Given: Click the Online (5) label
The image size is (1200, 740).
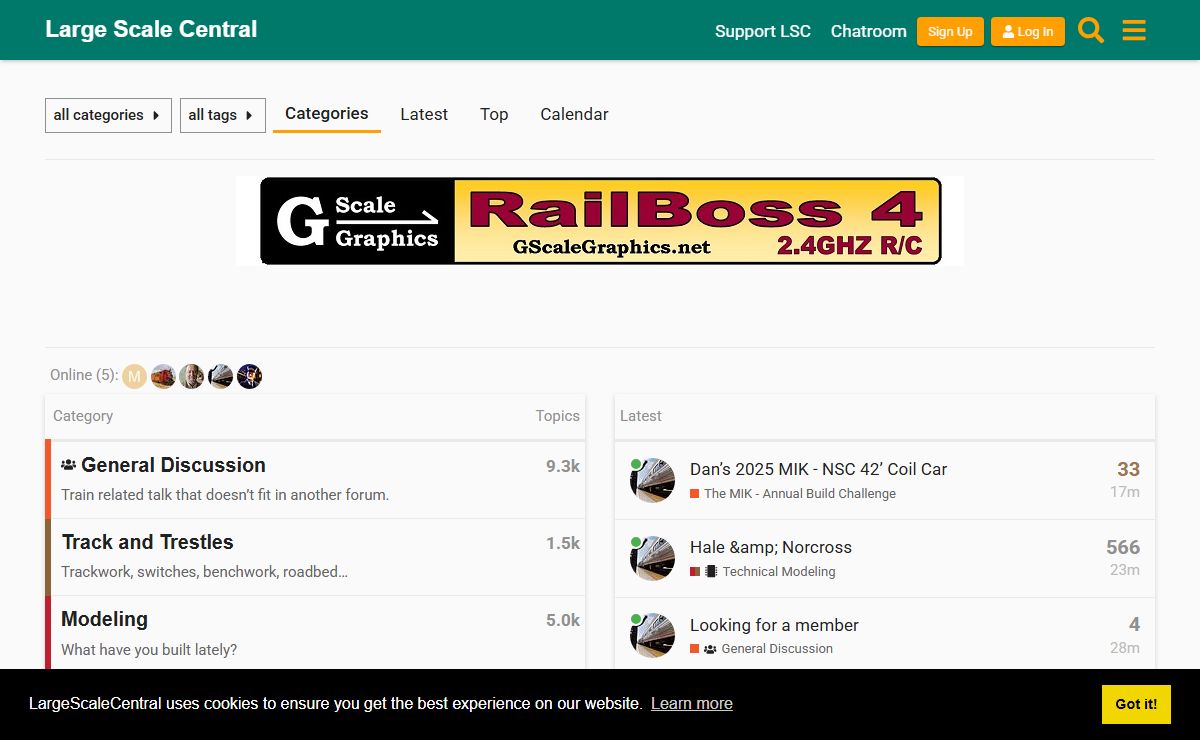Looking at the screenshot, I should pos(84,375).
